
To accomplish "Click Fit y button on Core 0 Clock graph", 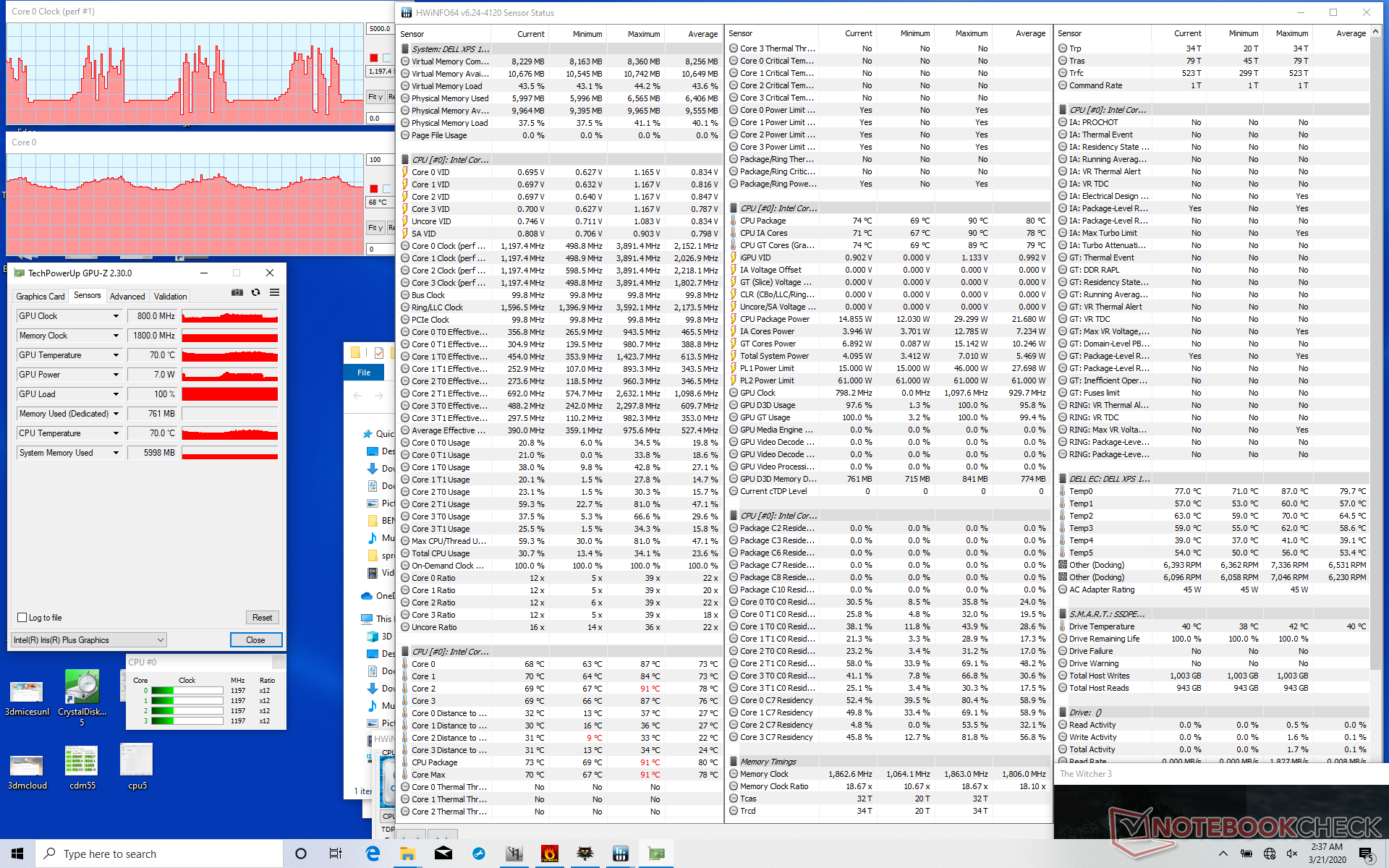I will pyautogui.click(x=375, y=97).
